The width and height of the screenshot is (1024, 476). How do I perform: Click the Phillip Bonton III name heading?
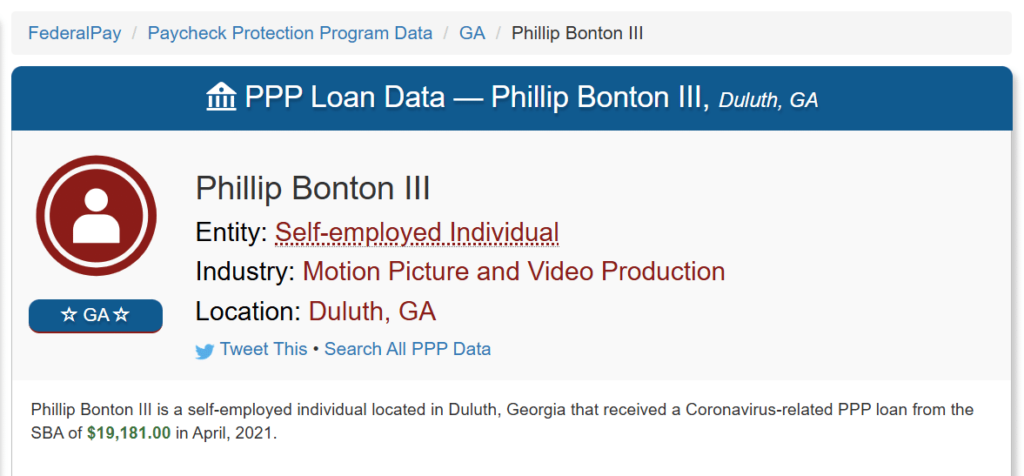point(313,189)
